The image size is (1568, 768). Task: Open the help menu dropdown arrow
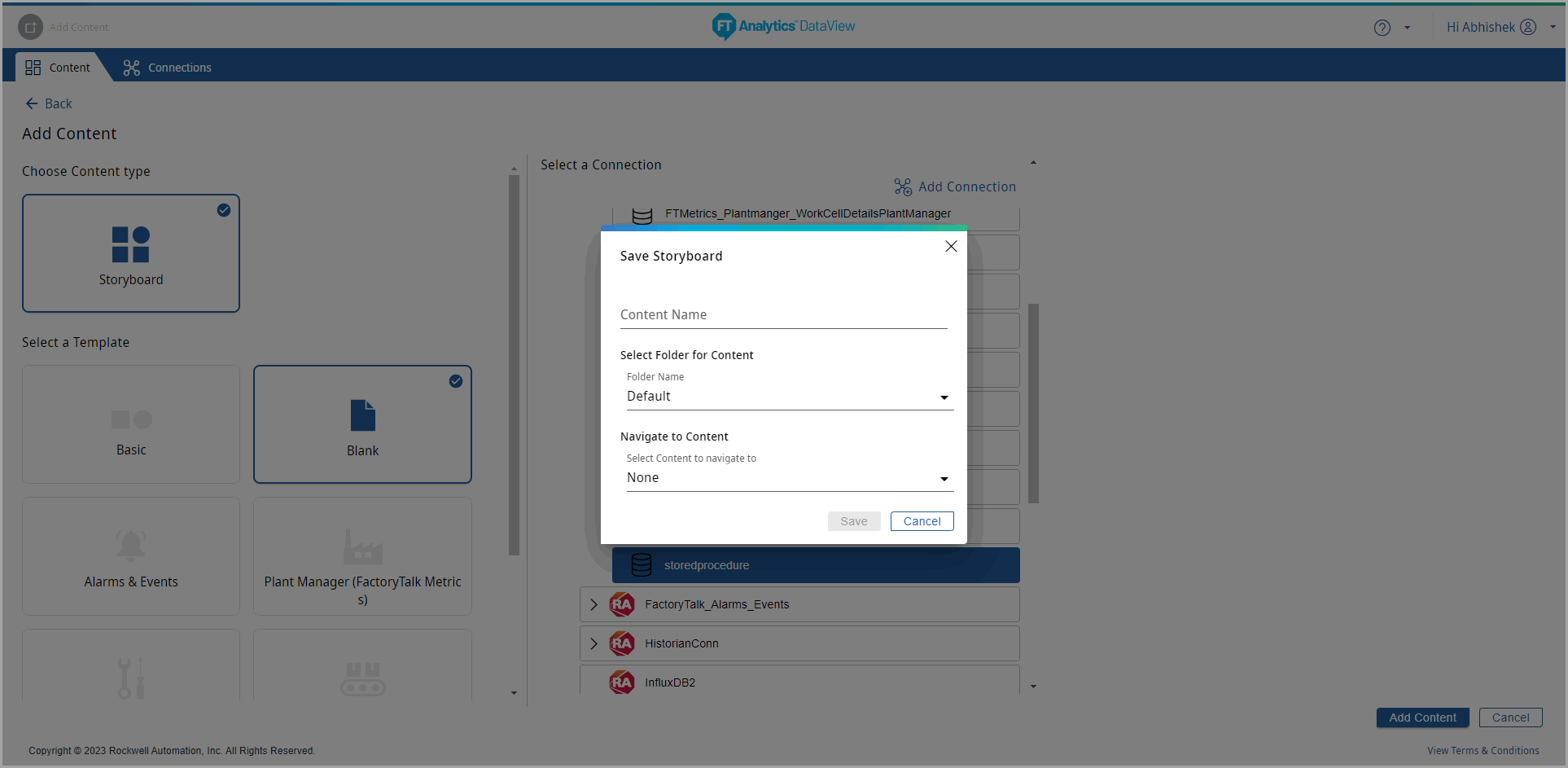tap(1407, 28)
